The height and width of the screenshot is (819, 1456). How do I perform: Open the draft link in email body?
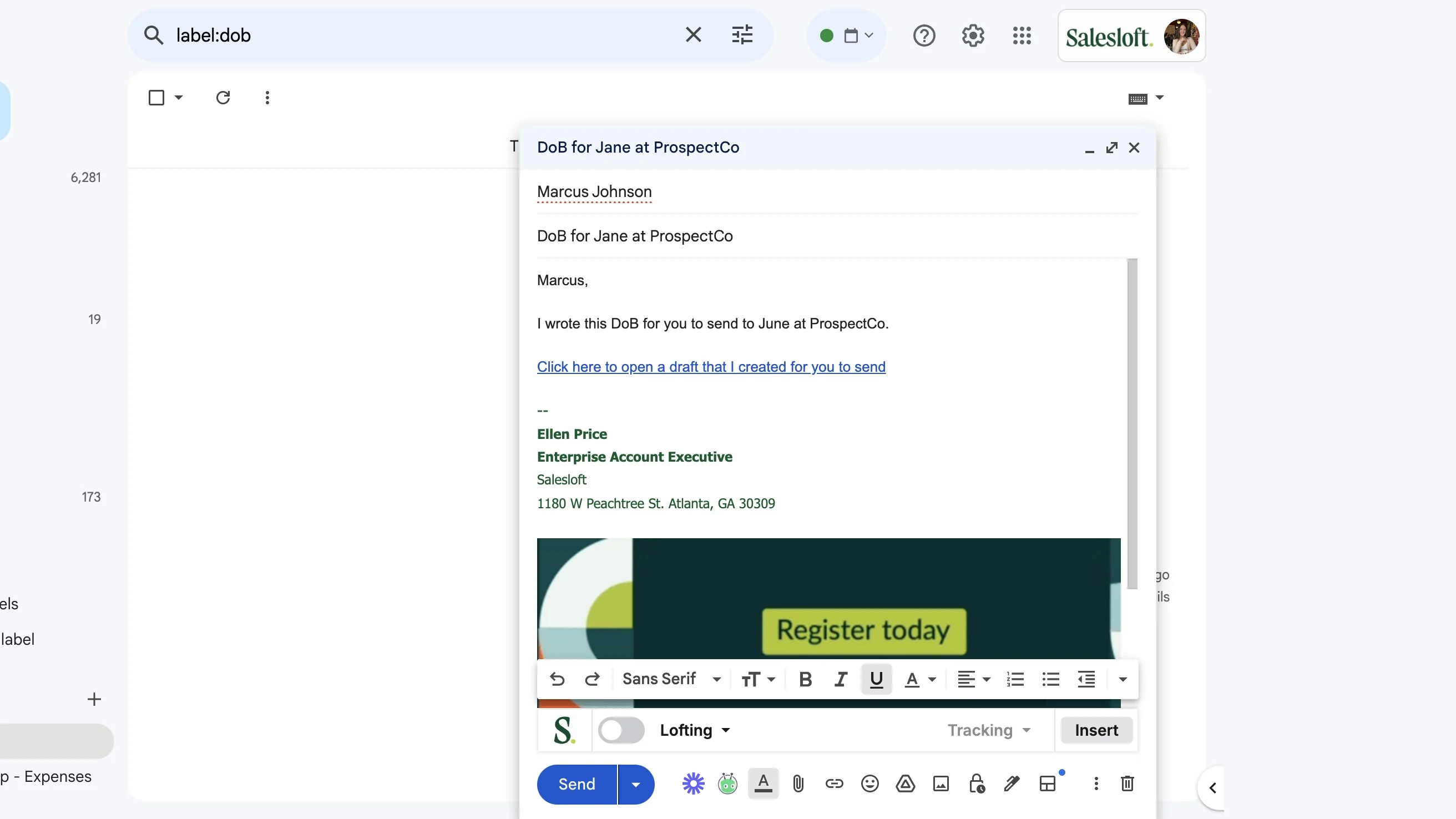(x=711, y=367)
